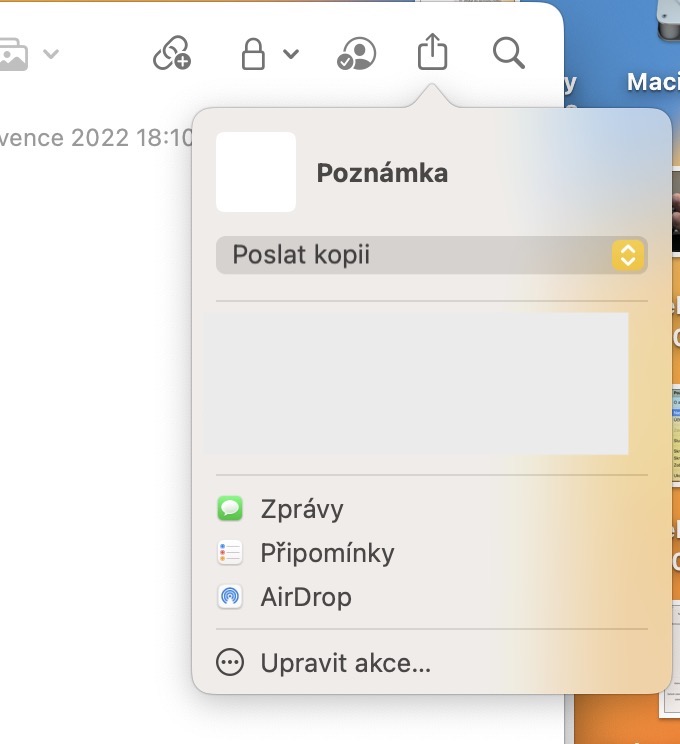680x744 pixels.
Task: Choose Zprávy from the share list
Action: (x=302, y=509)
